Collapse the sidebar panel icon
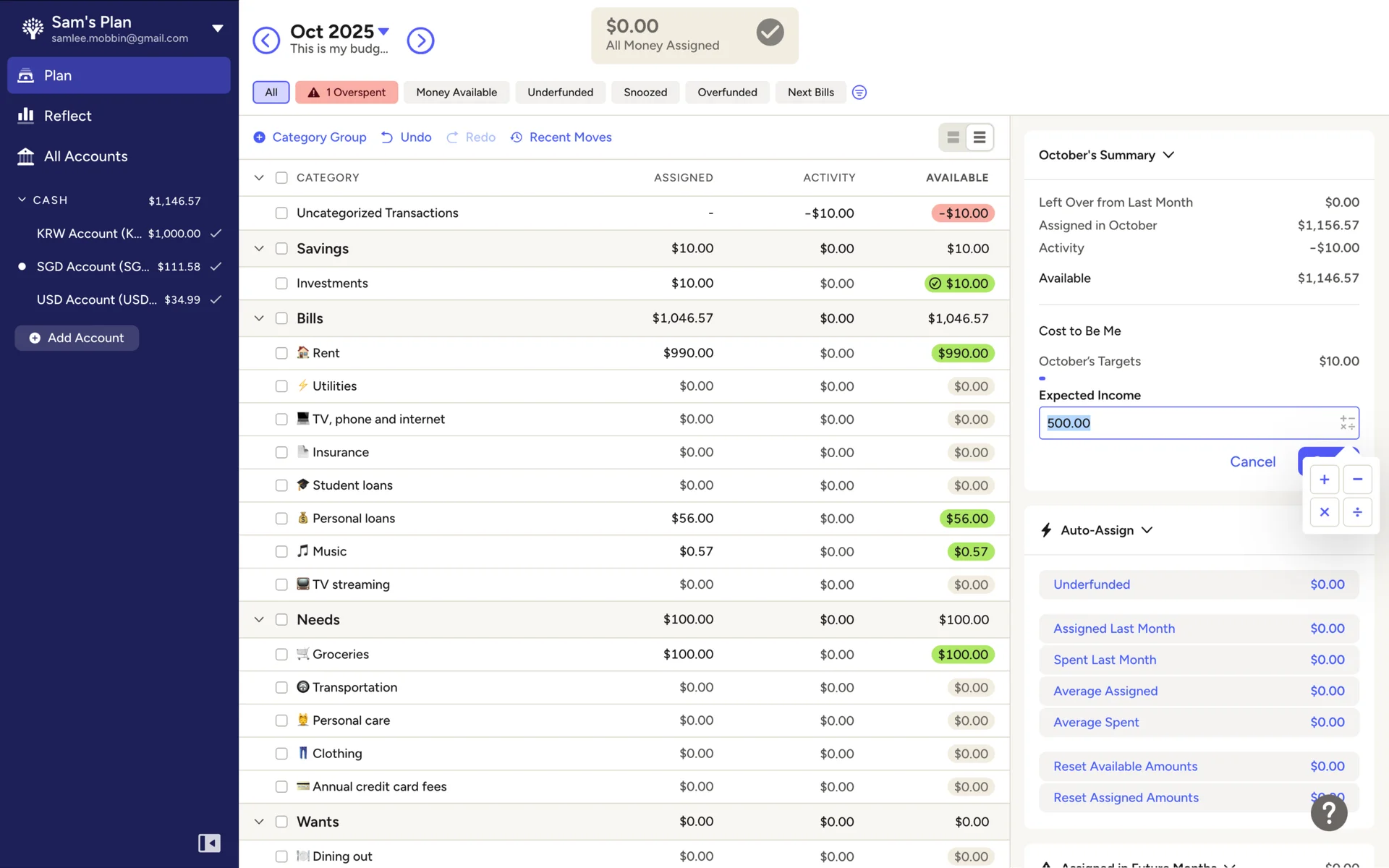The width and height of the screenshot is (1389, 868). click(209, 843)
